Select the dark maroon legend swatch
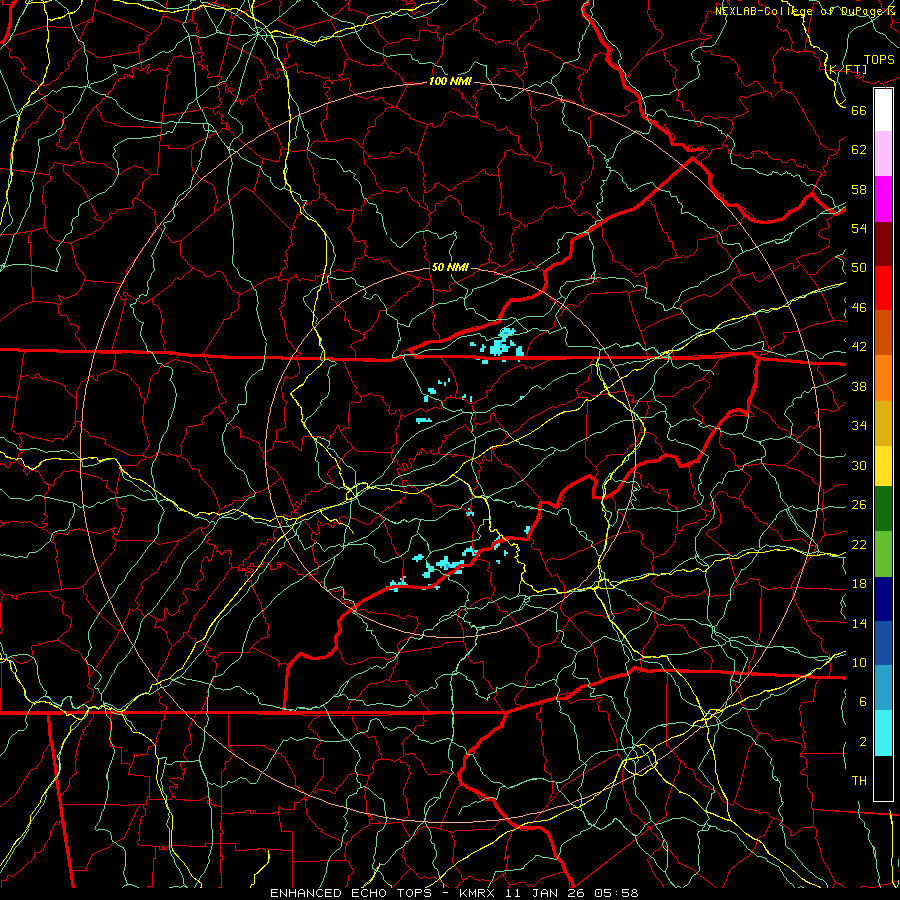900x900 pixels. point(883,244)
